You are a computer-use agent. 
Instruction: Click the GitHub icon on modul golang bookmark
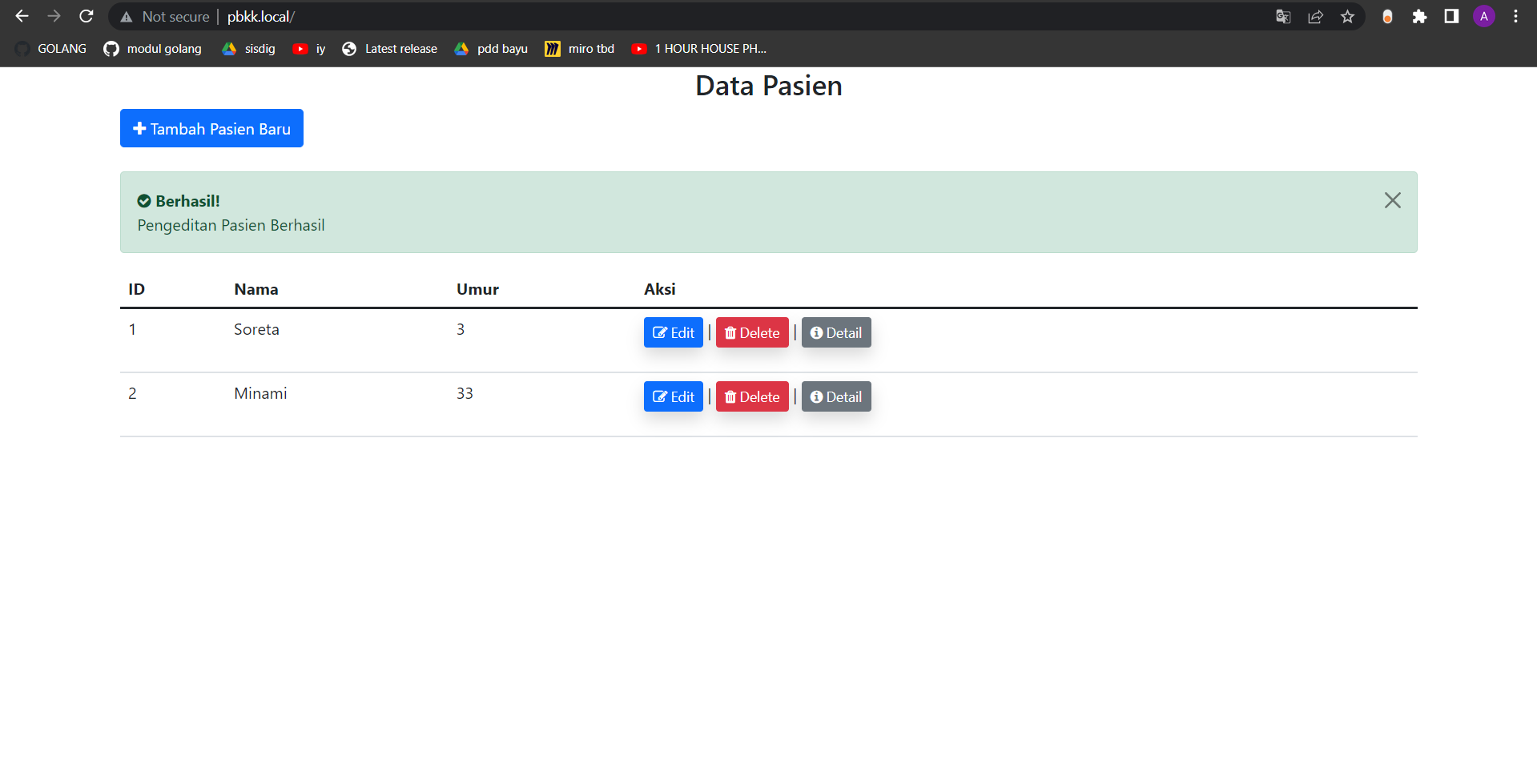[111, 49]
